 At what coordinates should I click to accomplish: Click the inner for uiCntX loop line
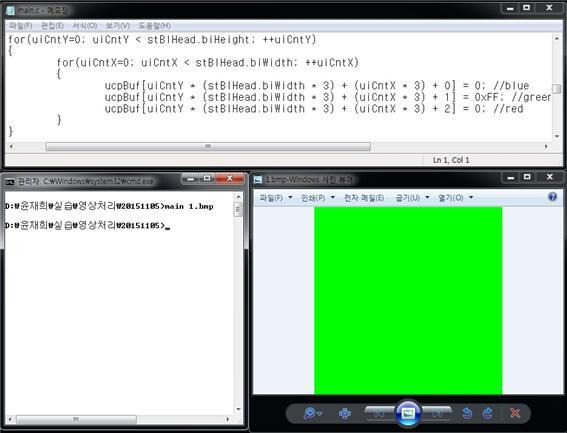tap(208, 63)
